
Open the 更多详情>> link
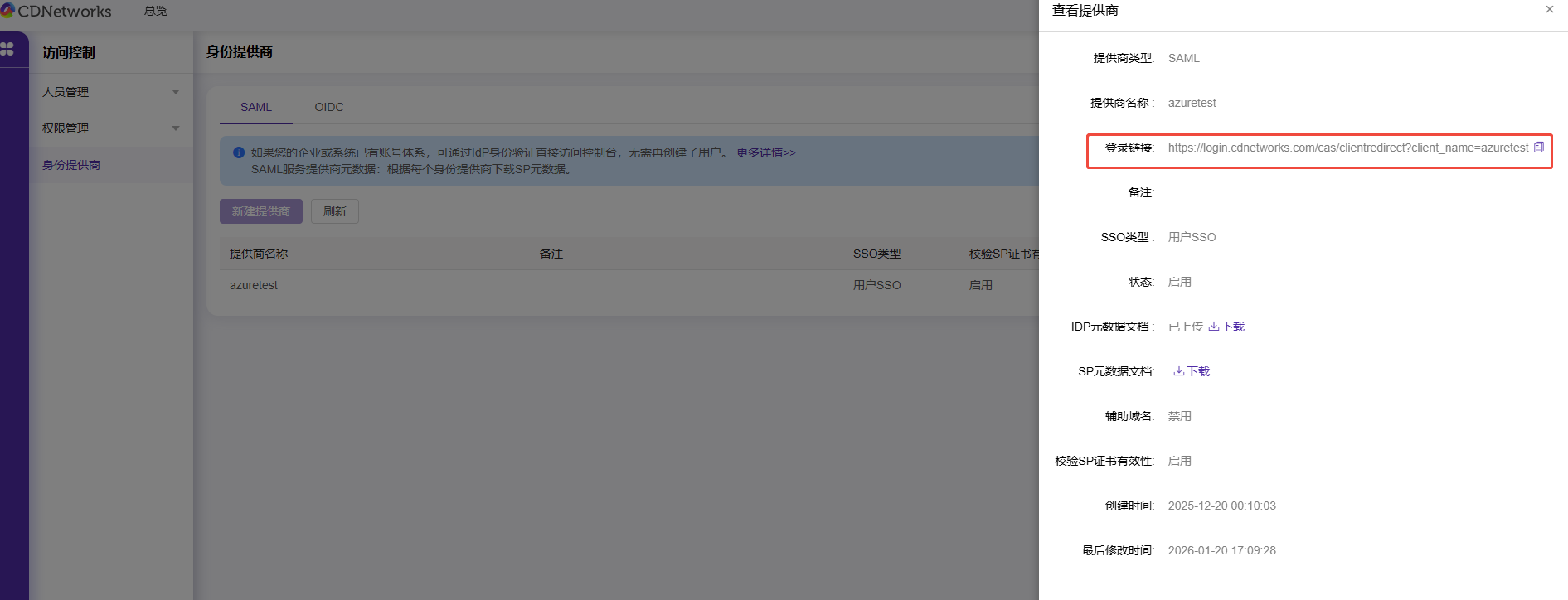[765, 152]
